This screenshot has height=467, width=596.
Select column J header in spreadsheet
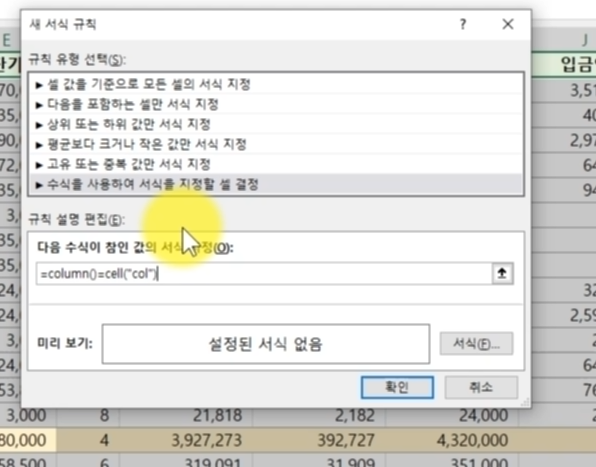pyautogui.click(x=564, y=40)
